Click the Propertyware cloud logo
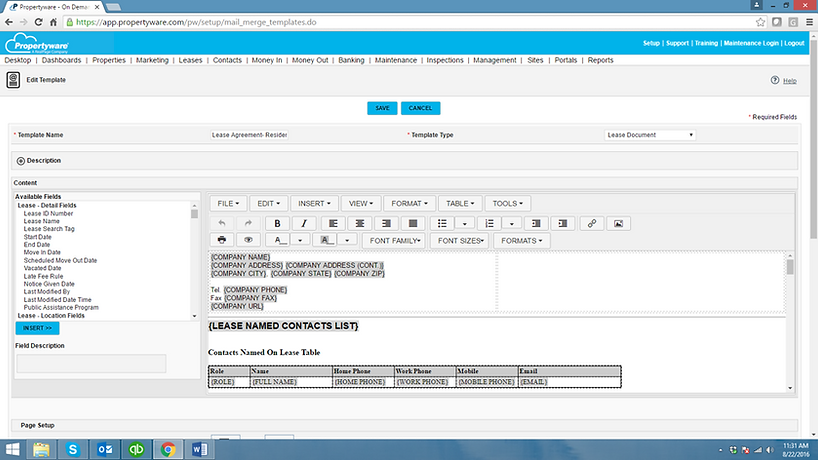 coord(37,44)
